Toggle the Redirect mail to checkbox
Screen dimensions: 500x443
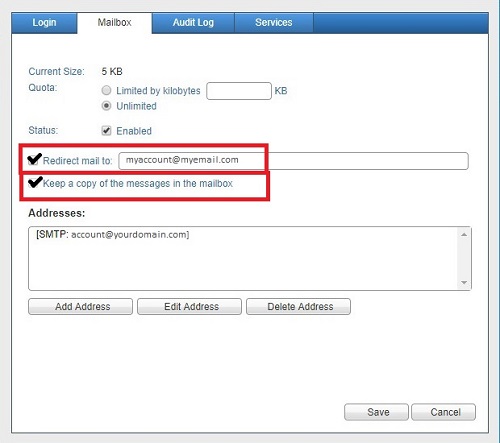coord(33,161)
